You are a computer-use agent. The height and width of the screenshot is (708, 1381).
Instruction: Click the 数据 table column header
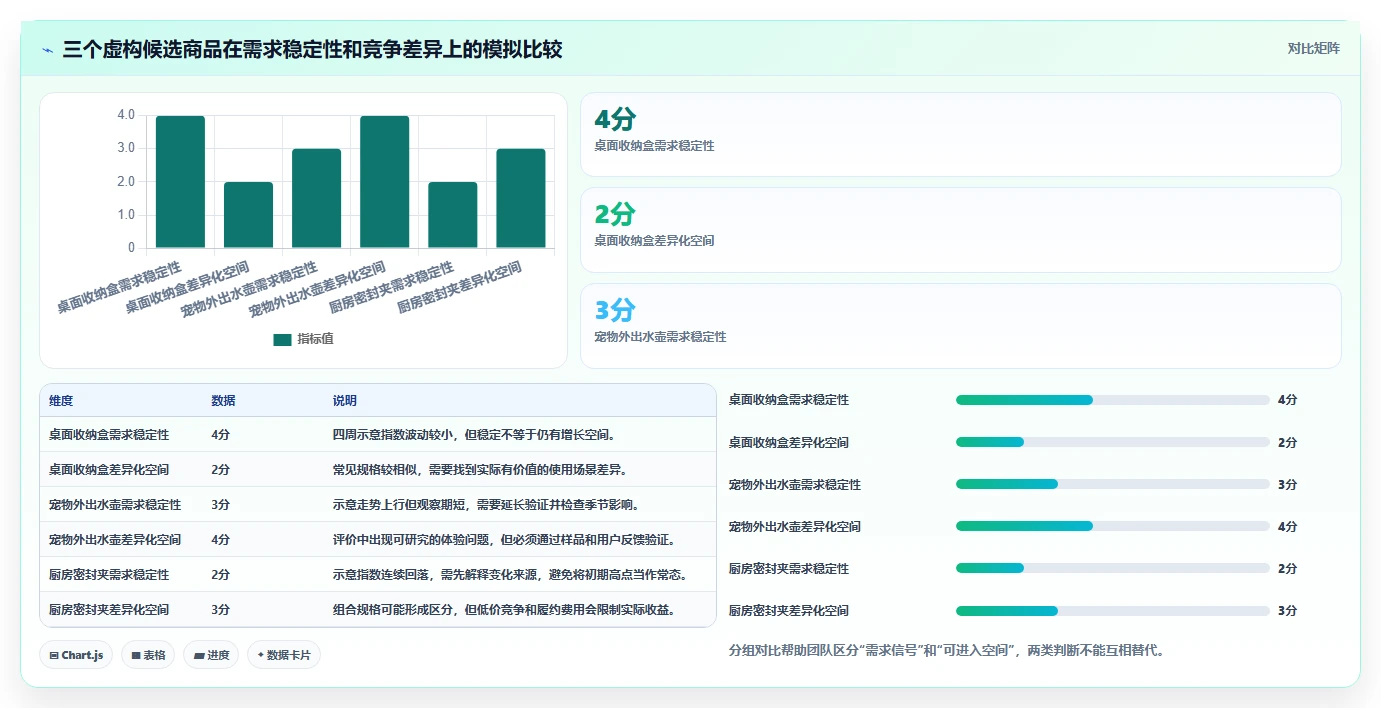click(223, 400)
